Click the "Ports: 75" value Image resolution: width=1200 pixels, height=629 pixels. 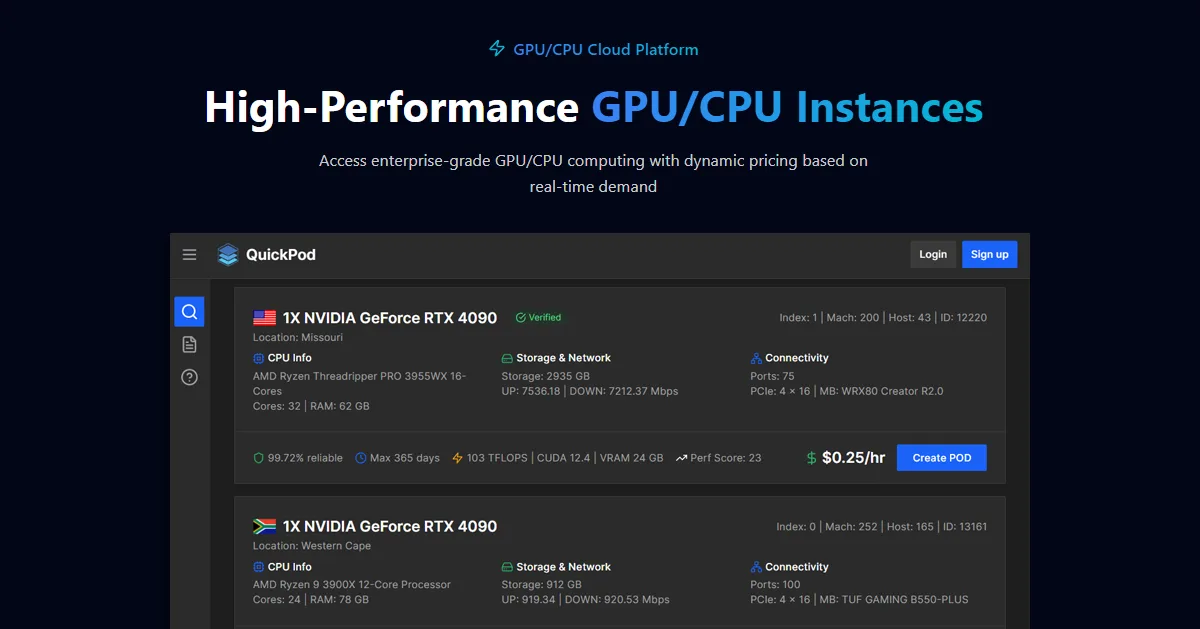click(773, 376)
